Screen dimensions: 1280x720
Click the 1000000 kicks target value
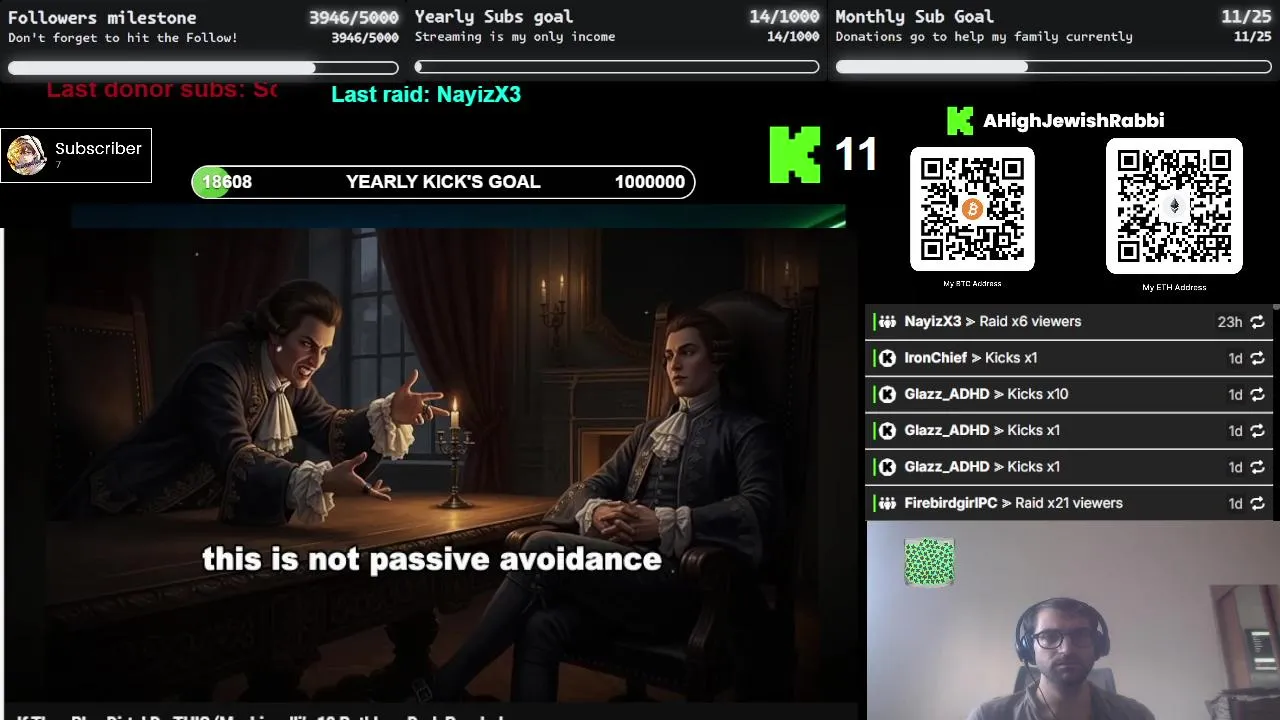(x=650, y=182)
